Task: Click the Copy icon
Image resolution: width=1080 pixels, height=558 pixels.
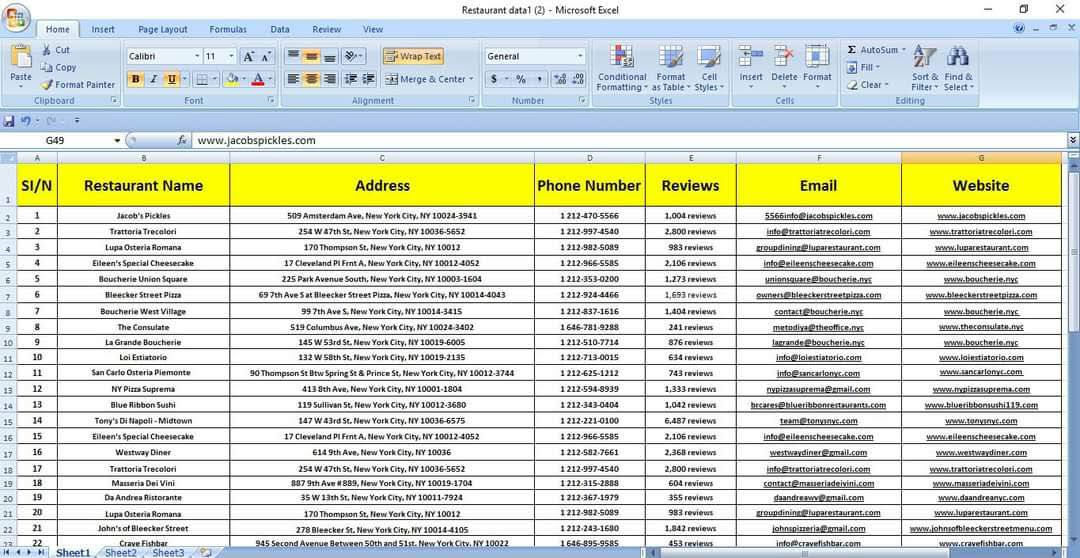Action: pyautogui.click(x=46, y=68)
